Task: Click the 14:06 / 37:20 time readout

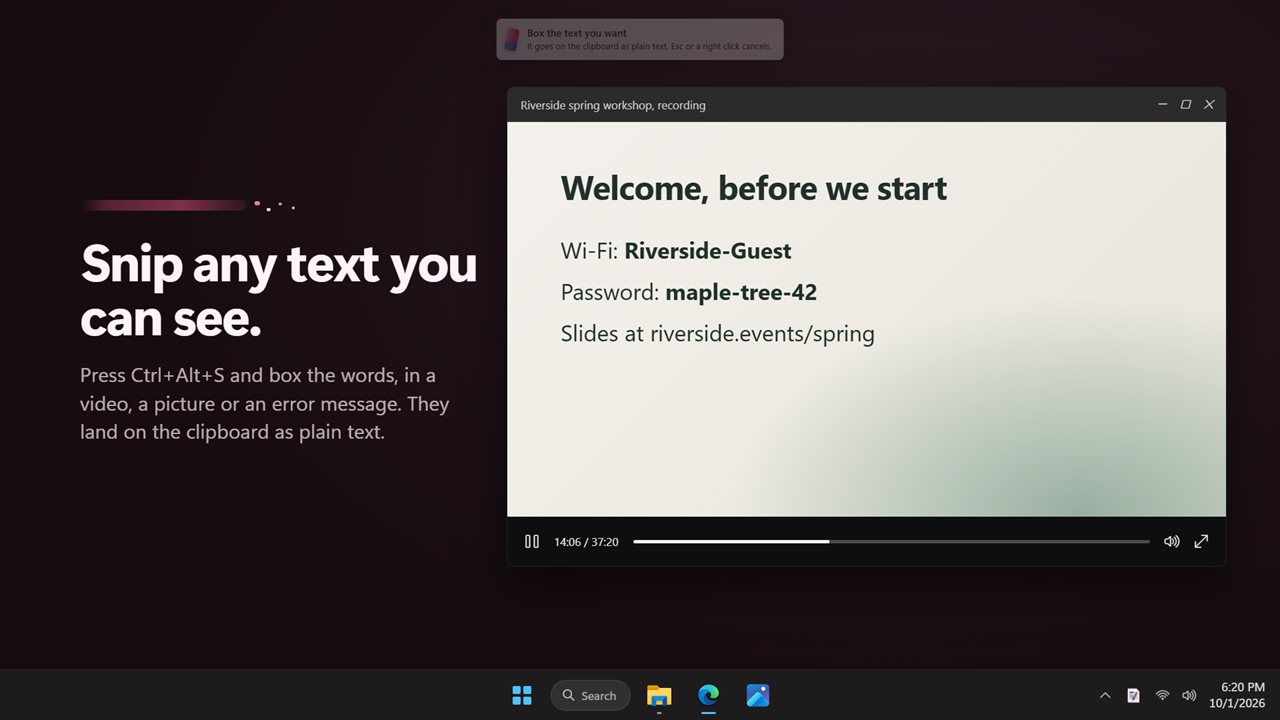Action: pos(586,542)
